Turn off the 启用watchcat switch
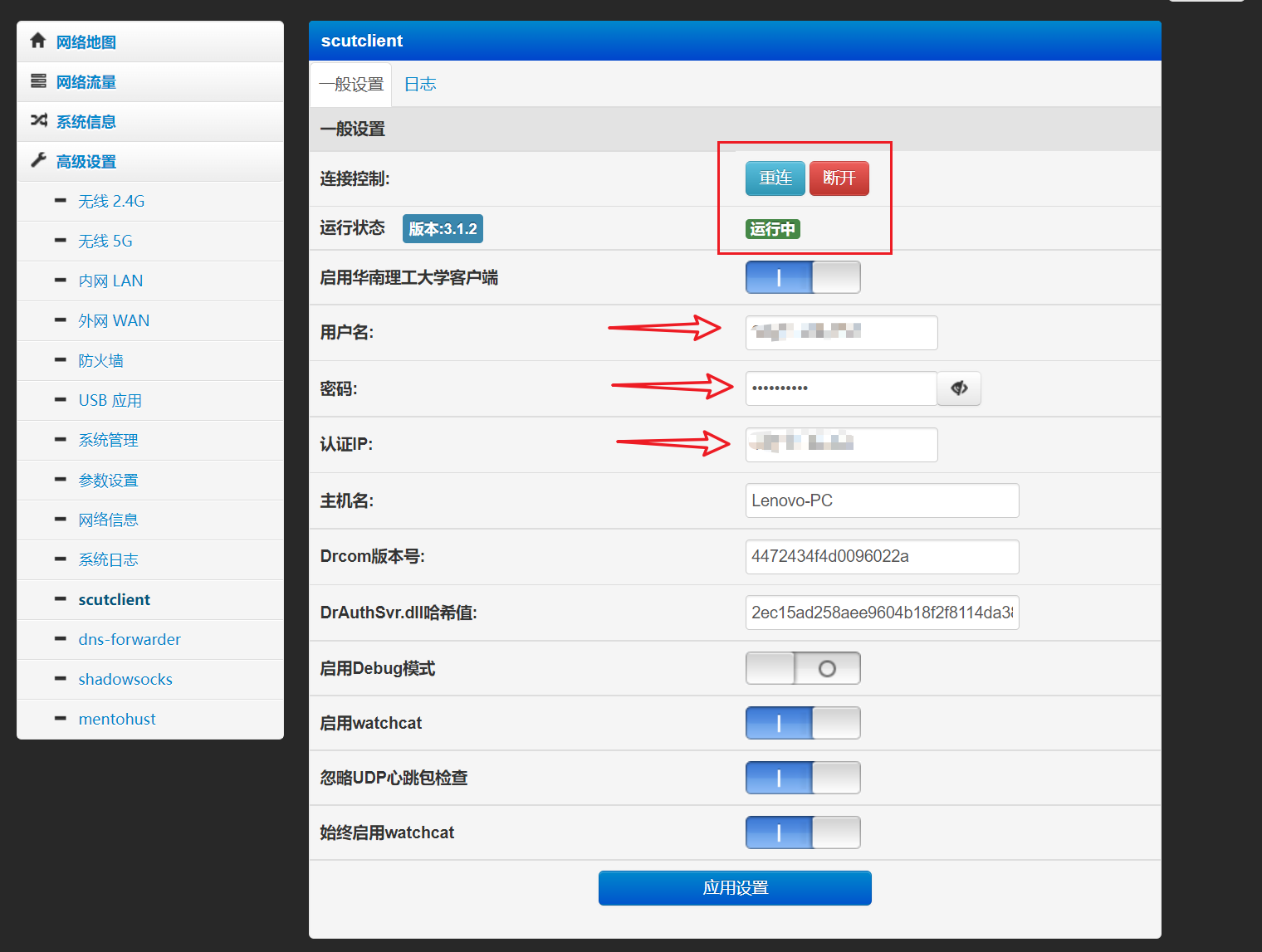1262x952 pixels. tap(802, 723)
